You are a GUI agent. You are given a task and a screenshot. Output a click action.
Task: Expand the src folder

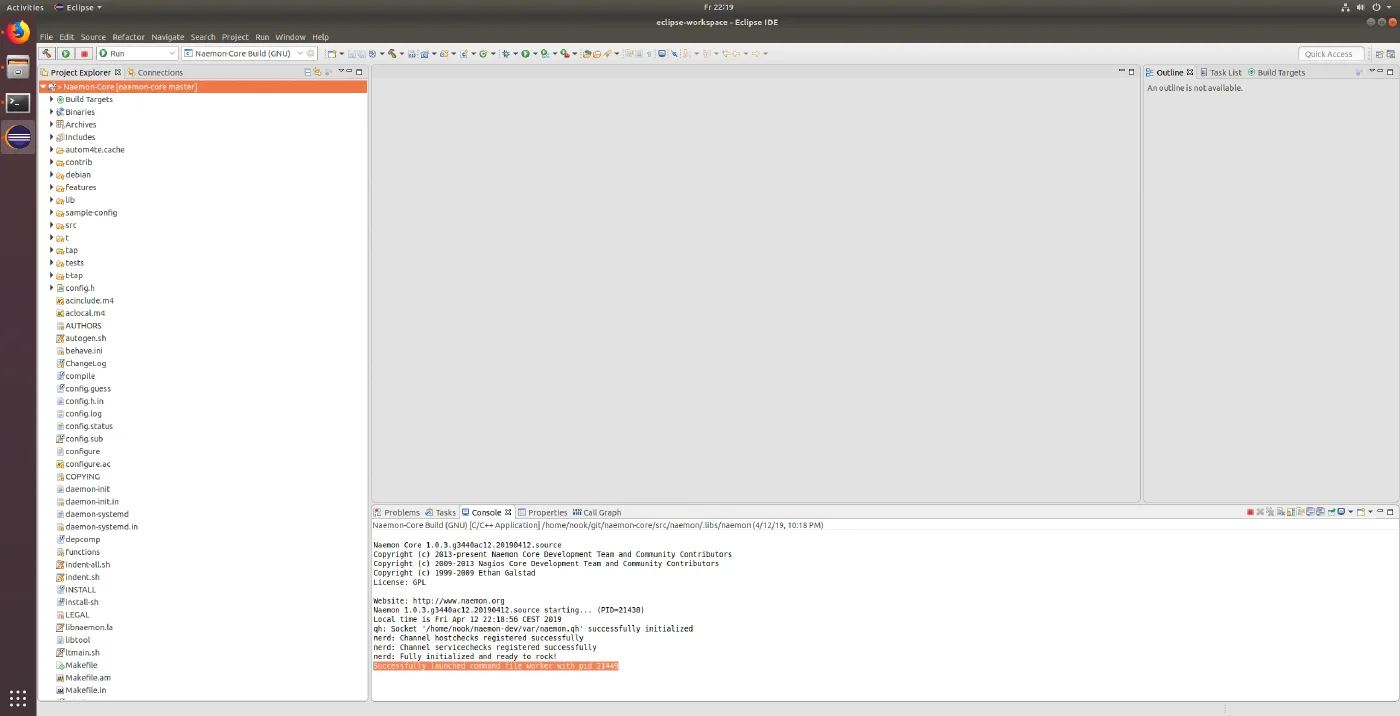[51, 225]
